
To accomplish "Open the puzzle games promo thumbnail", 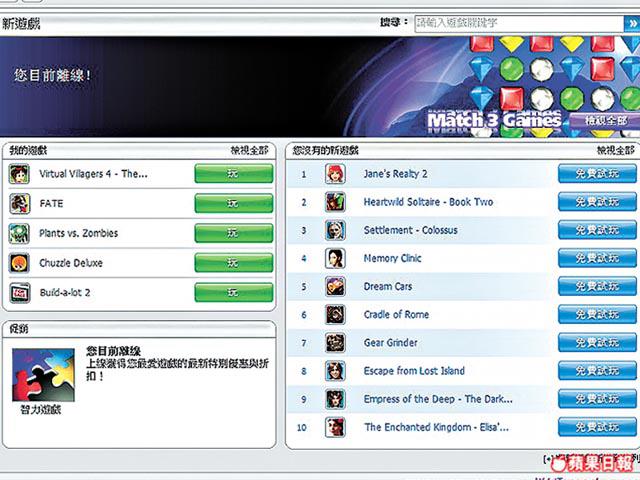I will [x=43, y=375].
